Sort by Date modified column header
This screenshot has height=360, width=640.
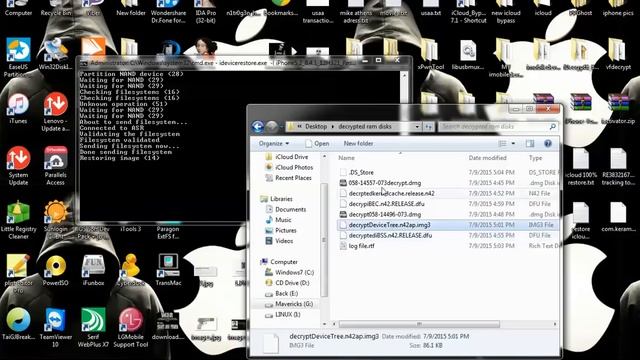[x=487, y=158]
